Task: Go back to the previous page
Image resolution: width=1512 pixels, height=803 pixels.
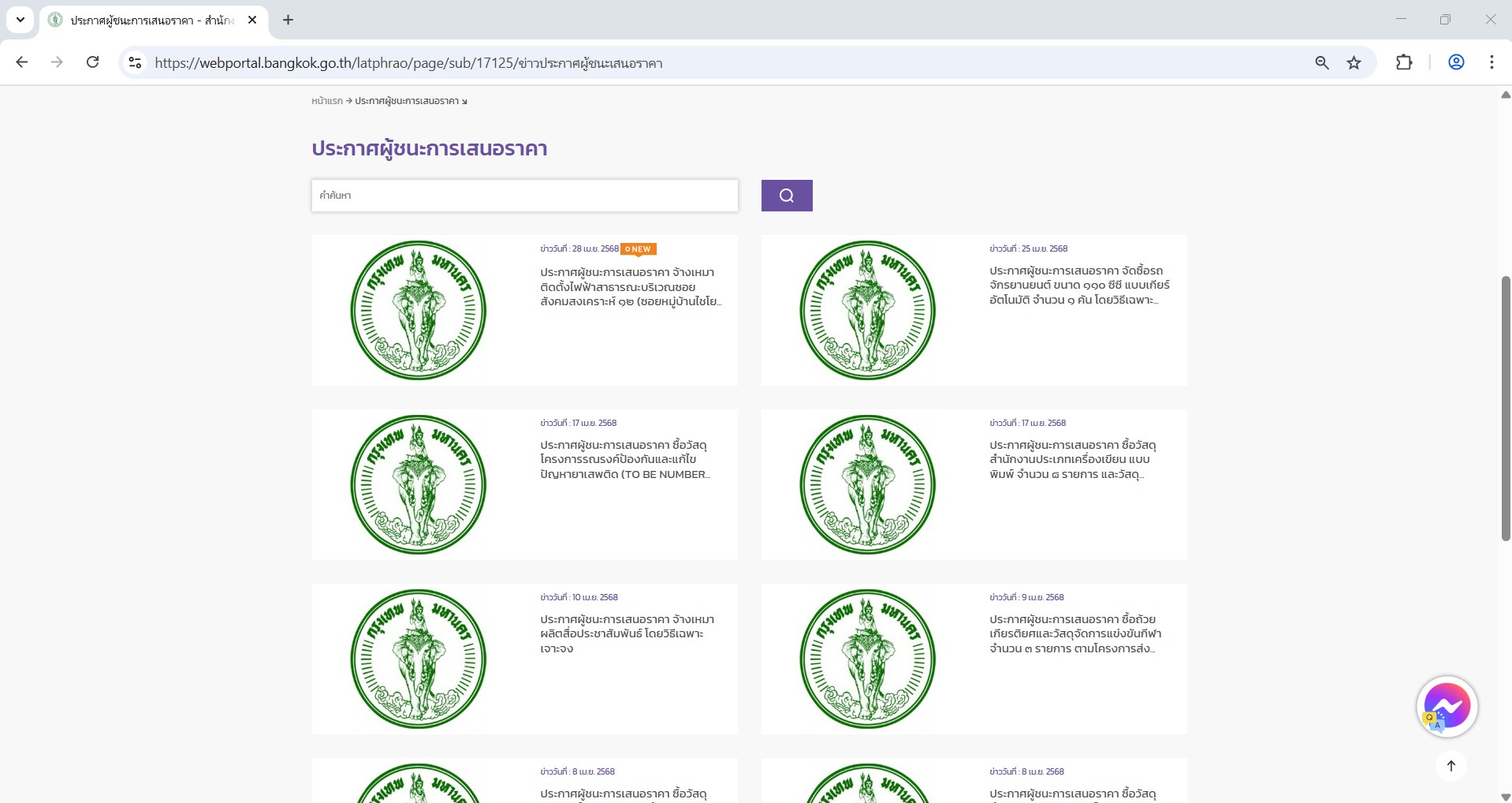Action: tap(22, 62)
